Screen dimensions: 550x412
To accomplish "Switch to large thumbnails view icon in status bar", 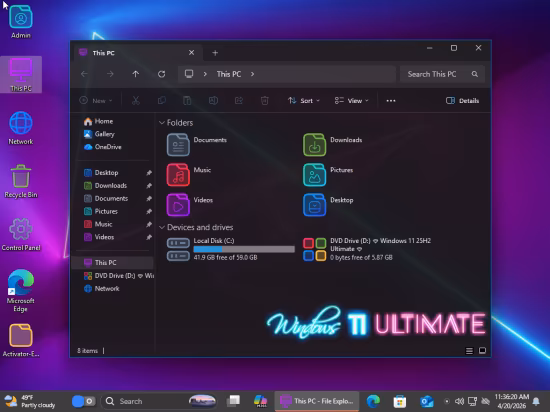I will pyautogui.click(x=482, y=351).
